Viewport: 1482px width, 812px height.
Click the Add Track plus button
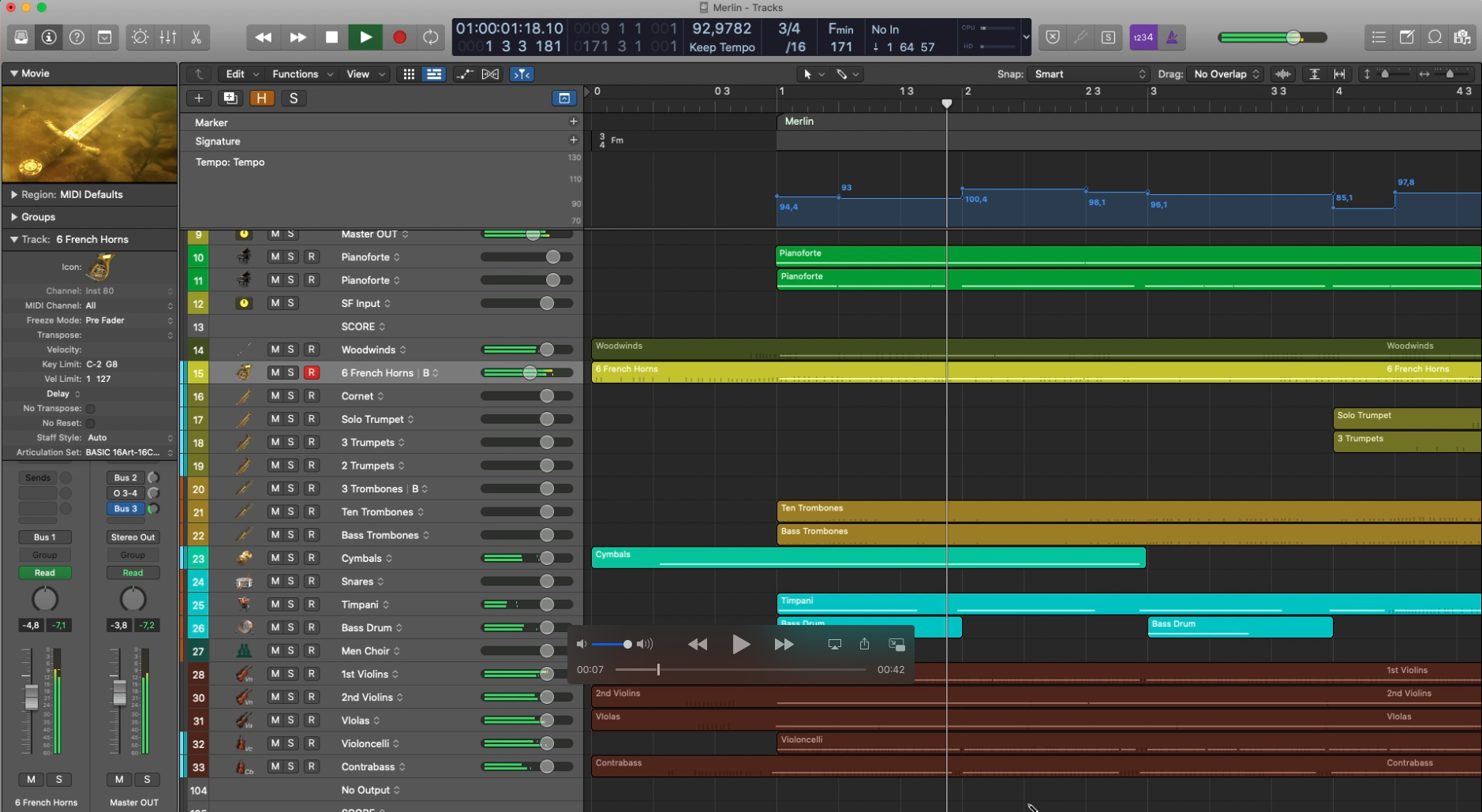click(x=199, y=98)
